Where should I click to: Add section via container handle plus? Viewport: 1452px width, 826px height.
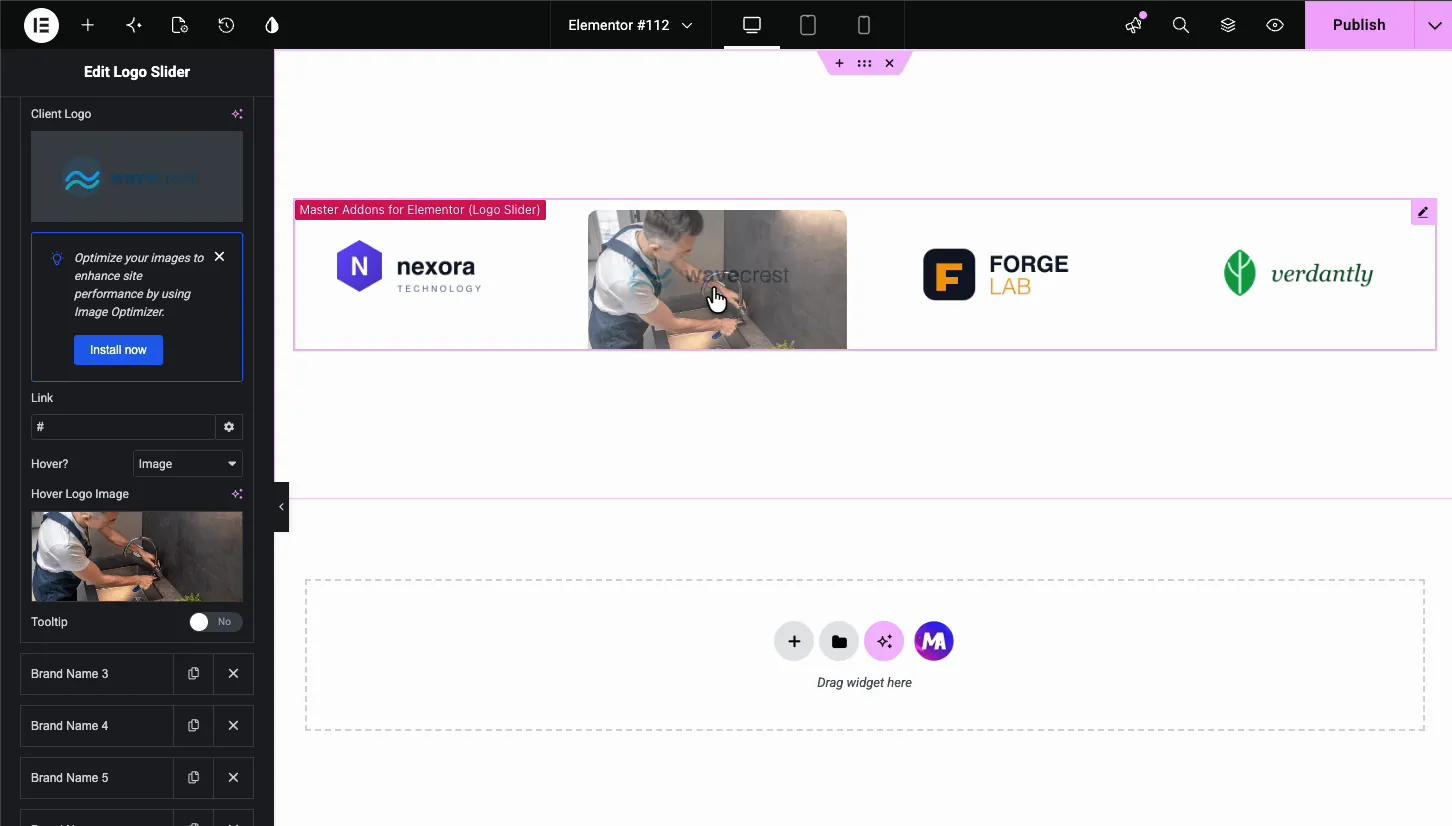click(839, 63)
